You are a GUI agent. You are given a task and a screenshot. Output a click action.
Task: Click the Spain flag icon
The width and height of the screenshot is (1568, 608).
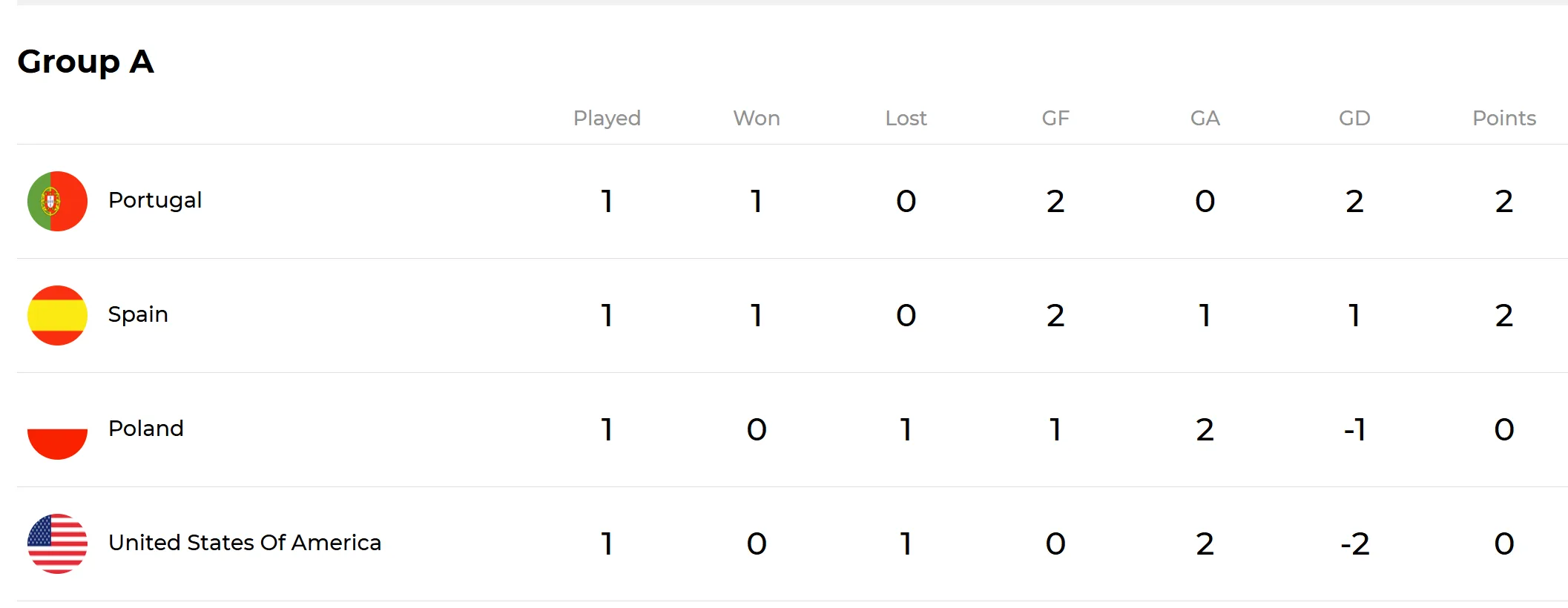(x=57, y=315)
